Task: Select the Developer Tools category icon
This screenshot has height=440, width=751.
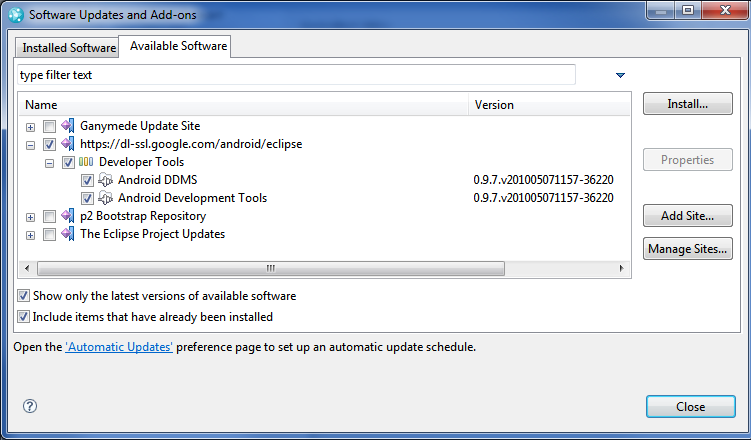Action: 86,162
